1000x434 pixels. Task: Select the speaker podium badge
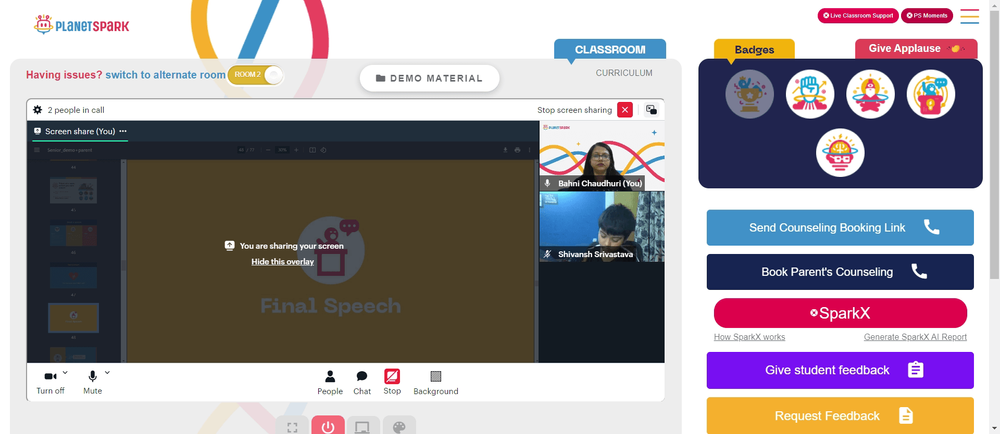click(930, 94)
